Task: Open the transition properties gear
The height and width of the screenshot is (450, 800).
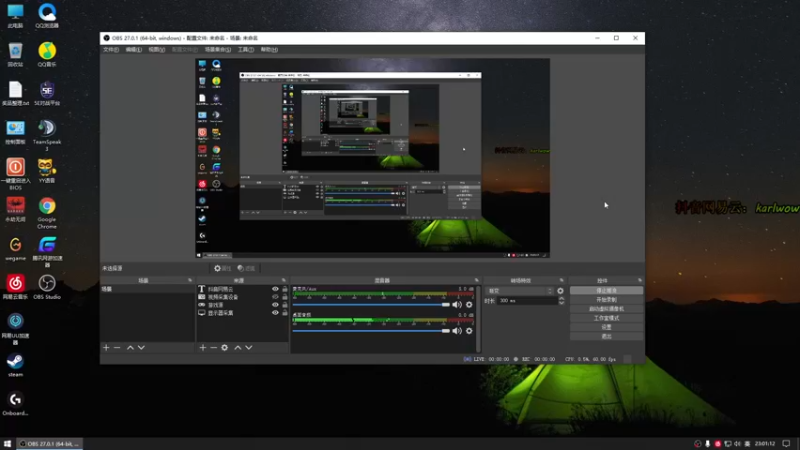Action: pos(560,291)
